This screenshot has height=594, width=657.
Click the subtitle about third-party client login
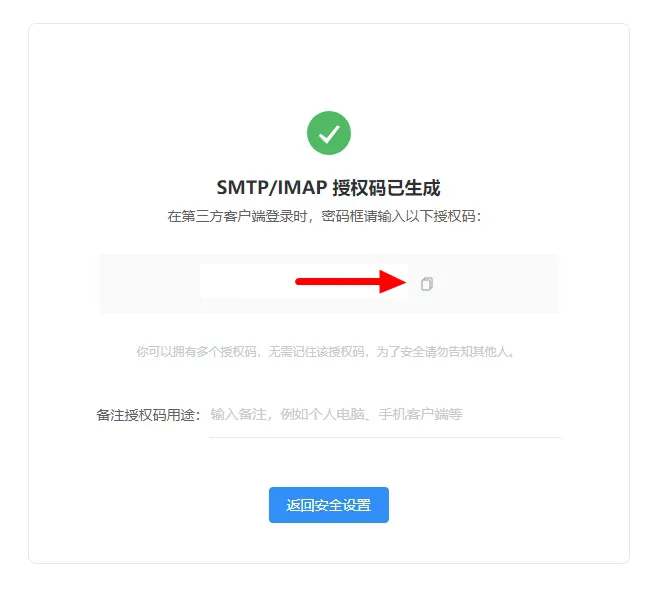(325, 217)
